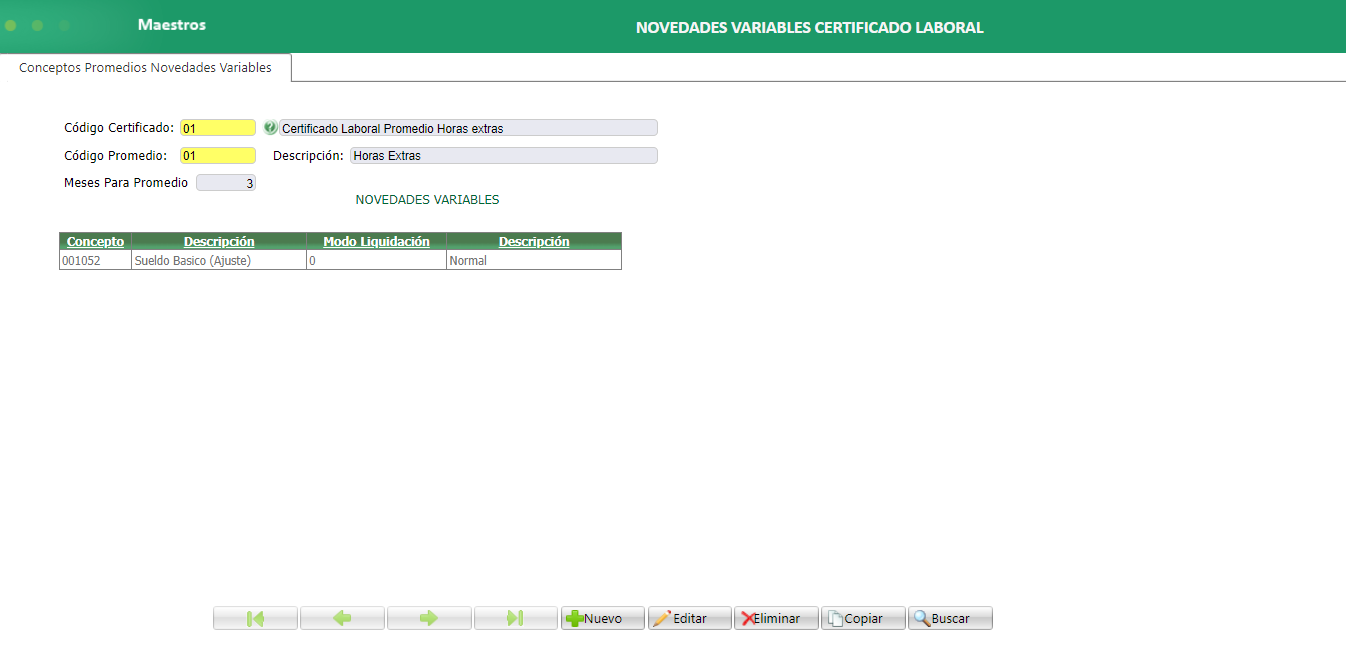The height and width of the screenshot is (648, 1346).
Task: Select the Buscar magnifying glass icon
Action: pos(922,617)
